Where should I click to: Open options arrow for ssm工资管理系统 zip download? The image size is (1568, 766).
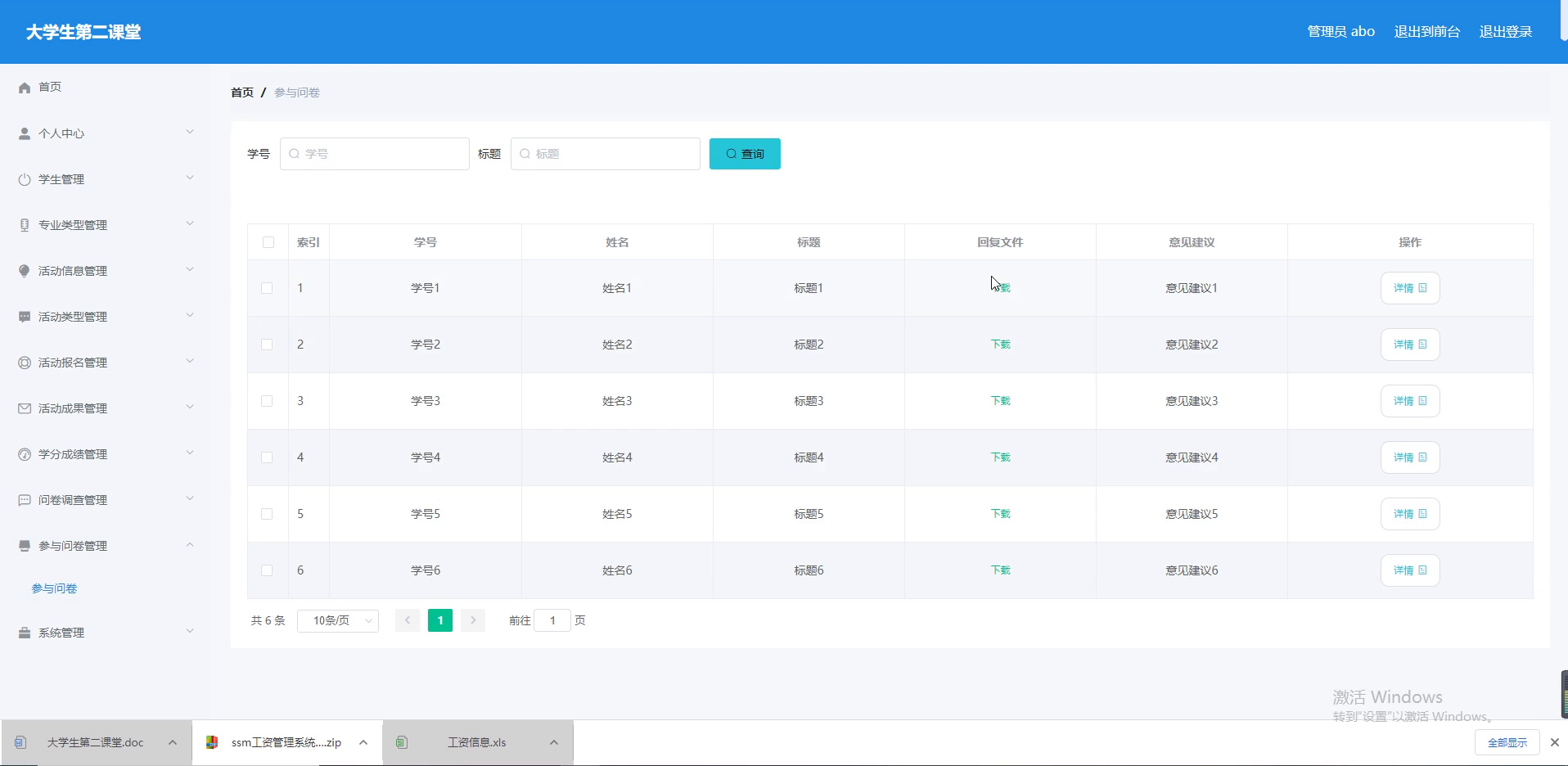point(363,742)
